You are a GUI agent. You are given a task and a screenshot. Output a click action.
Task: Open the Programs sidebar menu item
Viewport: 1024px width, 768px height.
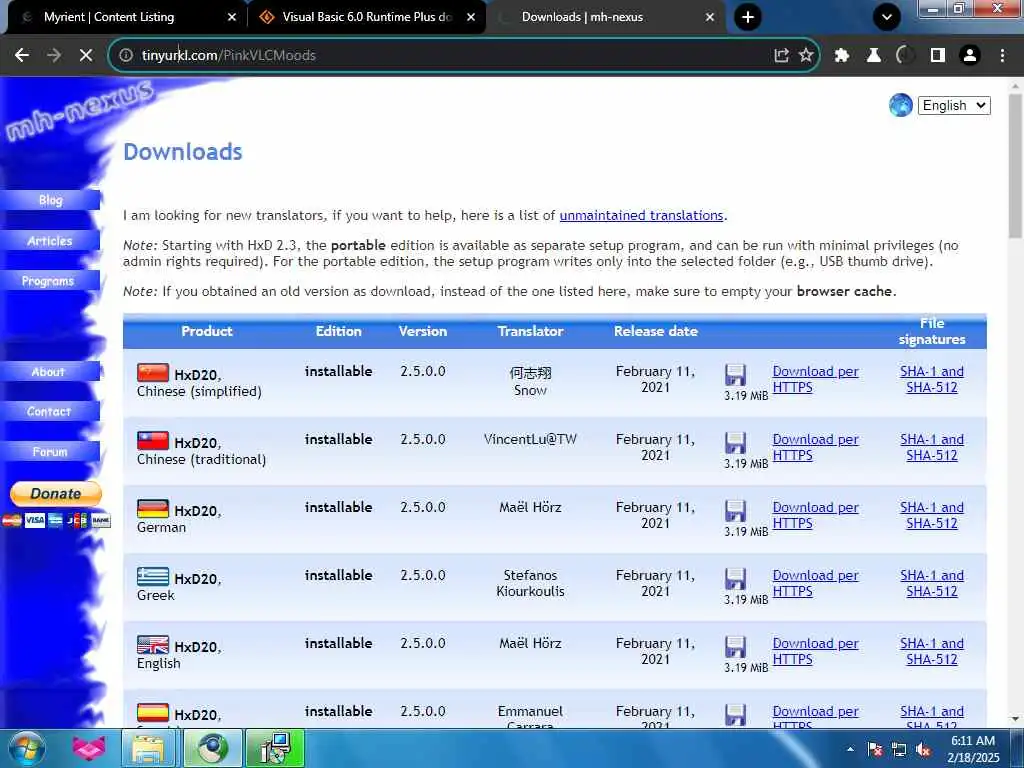pyautogui.click(x=48, y=281)
